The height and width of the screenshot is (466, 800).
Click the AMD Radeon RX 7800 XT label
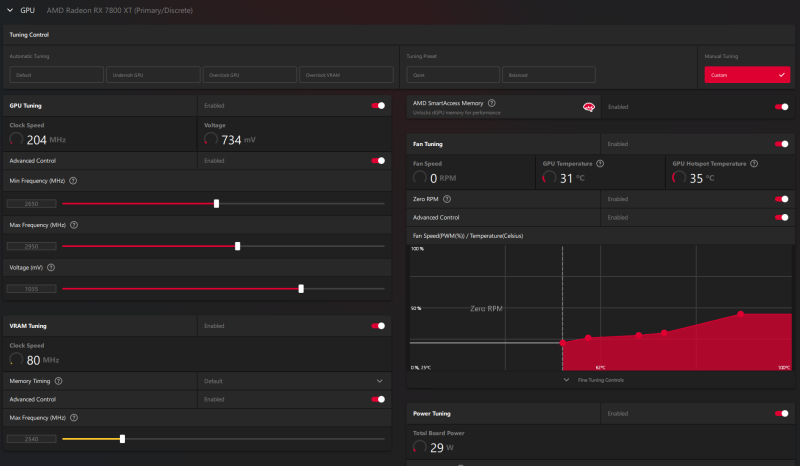point(120,10)
